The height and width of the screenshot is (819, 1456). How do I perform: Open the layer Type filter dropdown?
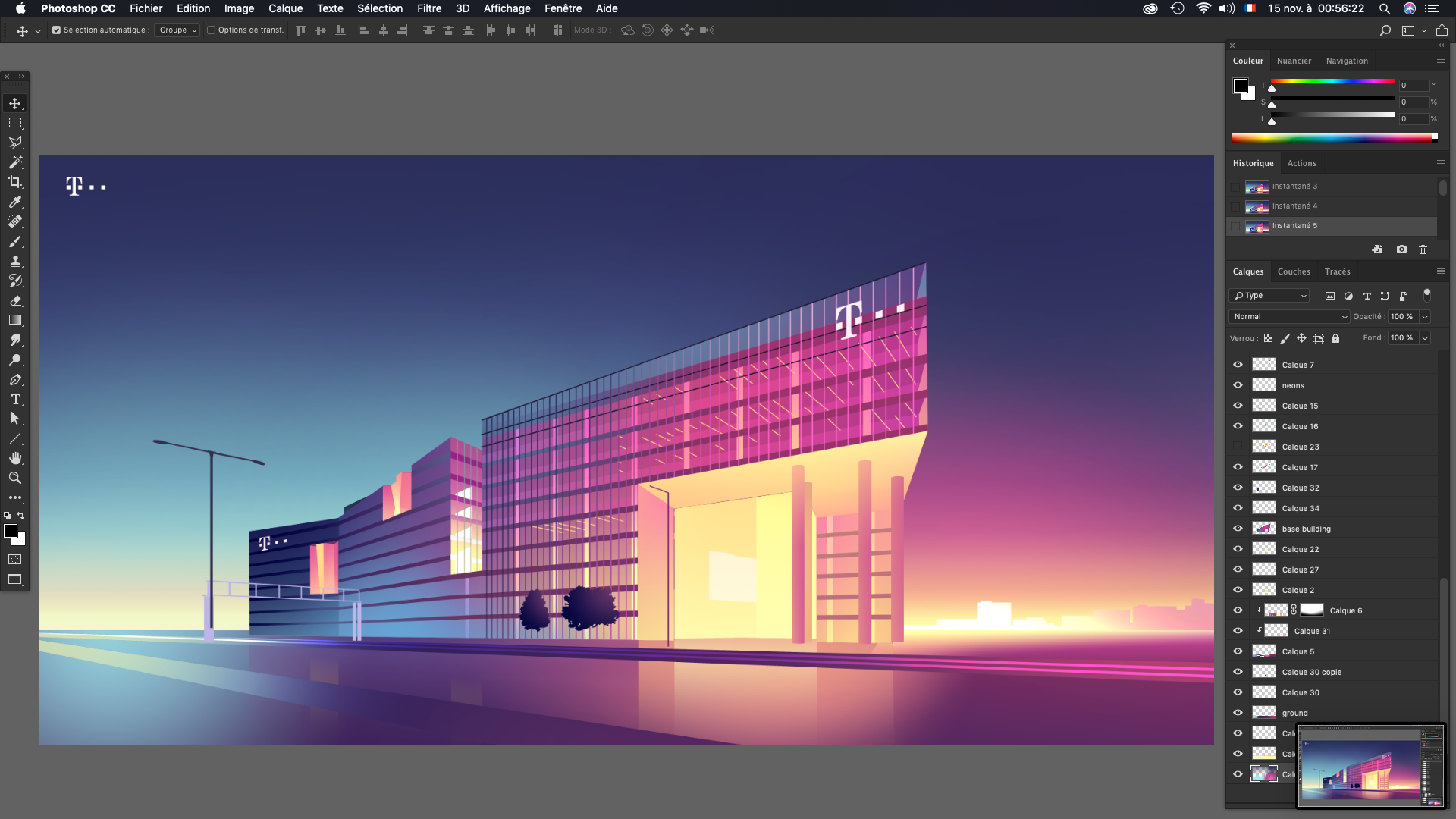1269,296
